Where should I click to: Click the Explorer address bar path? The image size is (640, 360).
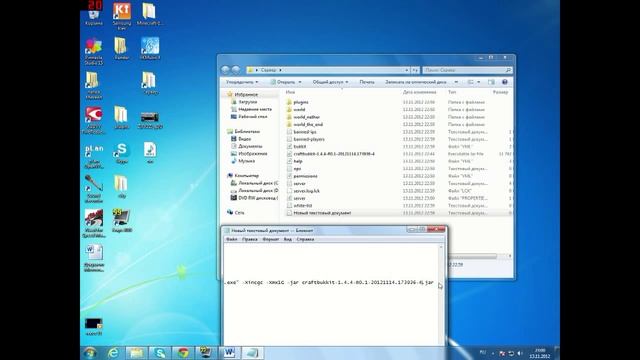click(x=327, y=70)
